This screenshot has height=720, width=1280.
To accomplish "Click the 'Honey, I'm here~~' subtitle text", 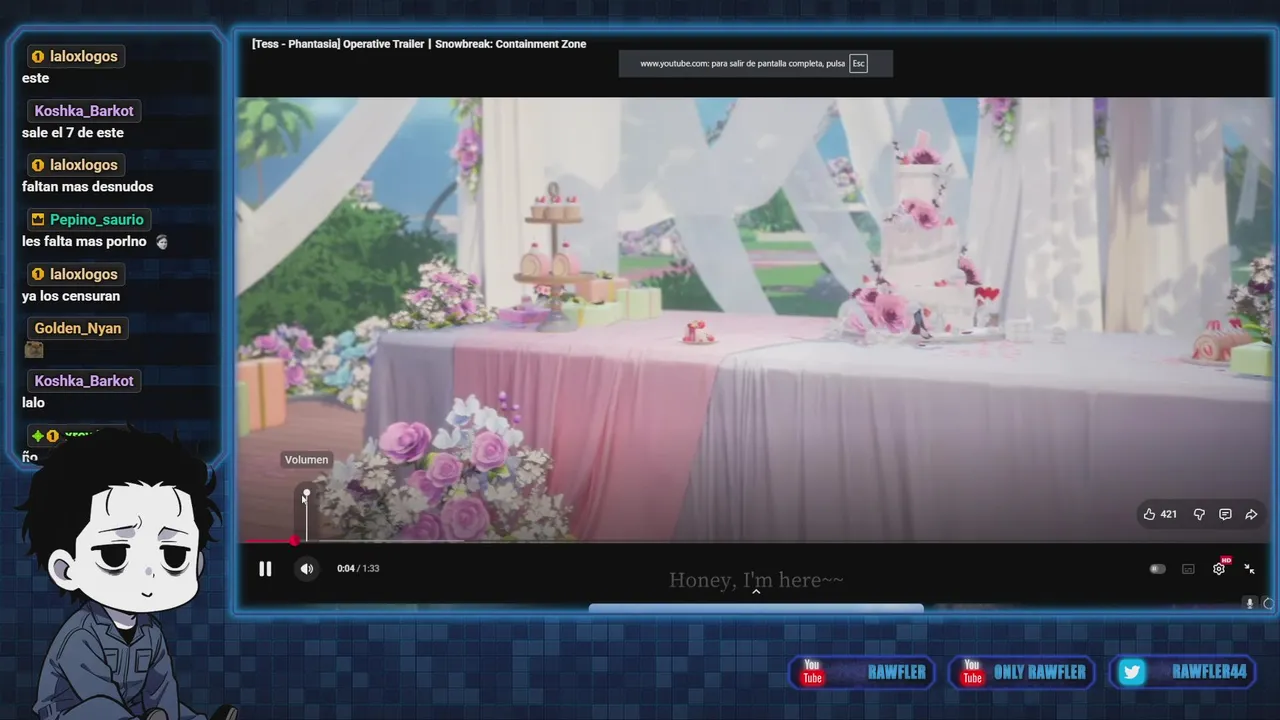I will click(756, 580).
